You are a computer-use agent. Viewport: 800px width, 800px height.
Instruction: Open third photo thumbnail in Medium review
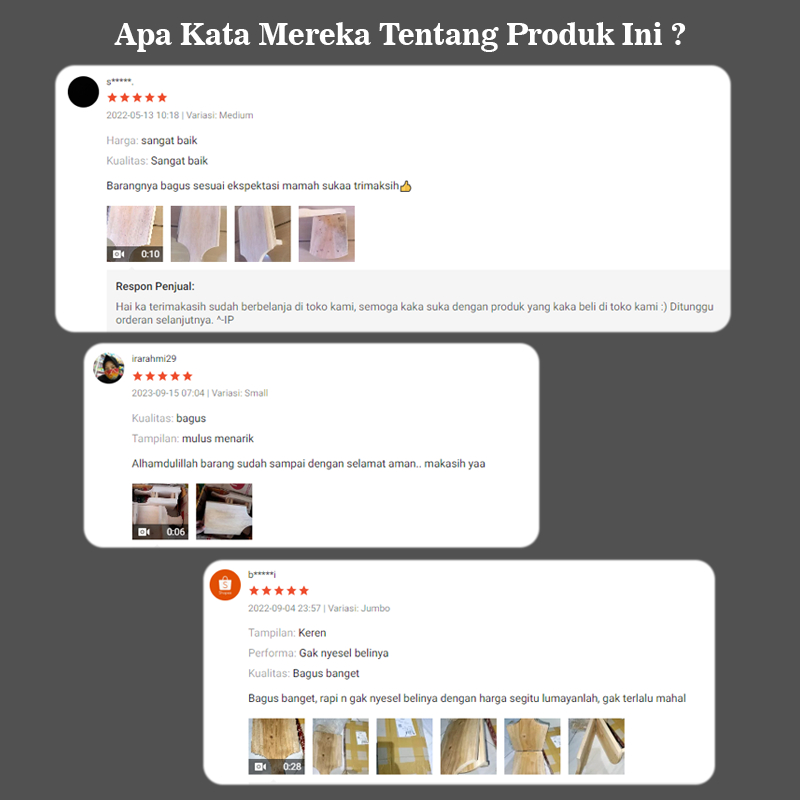tap(263, 234)
